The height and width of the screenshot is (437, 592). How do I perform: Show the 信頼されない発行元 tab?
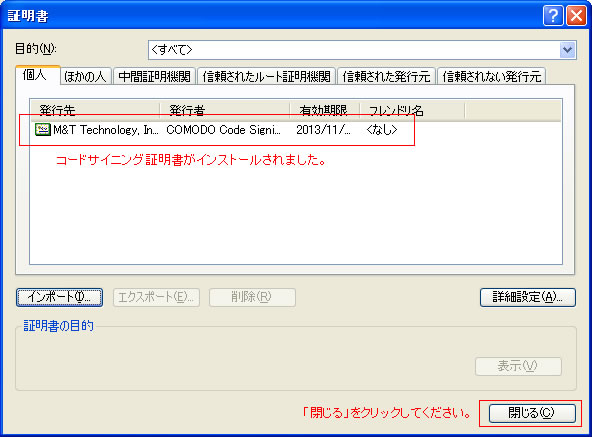(492, 76)
